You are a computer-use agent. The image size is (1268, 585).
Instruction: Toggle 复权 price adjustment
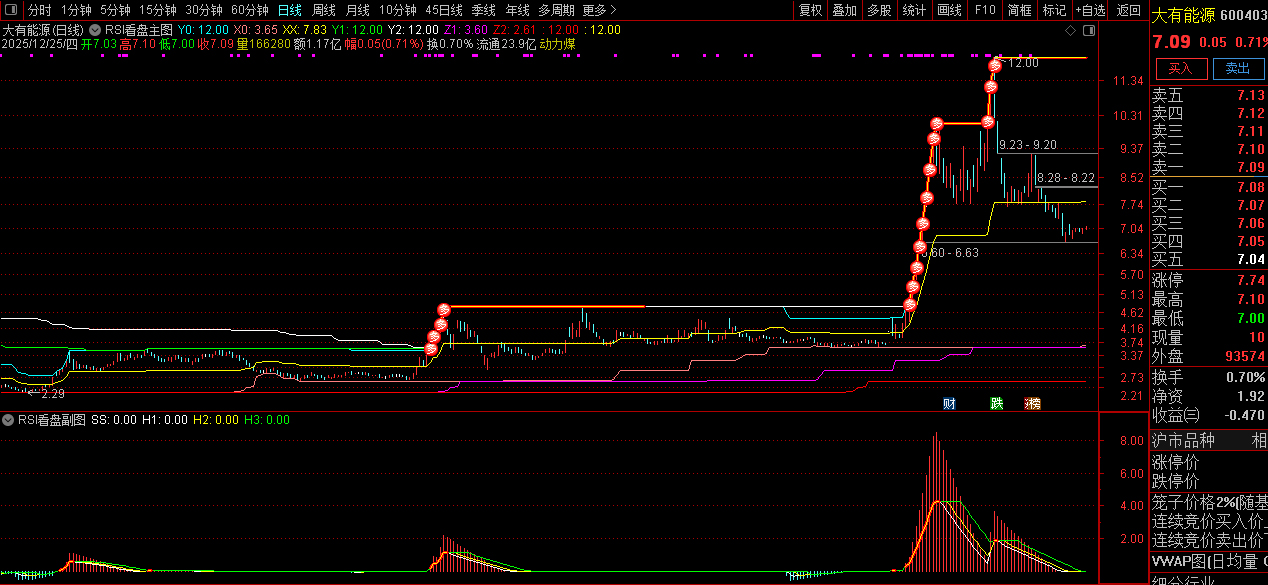click(x=810, y=10)
